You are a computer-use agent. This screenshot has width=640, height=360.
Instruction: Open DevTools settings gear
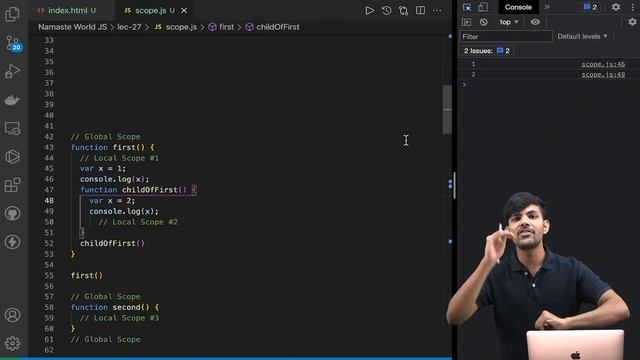(x=616, y=7)
